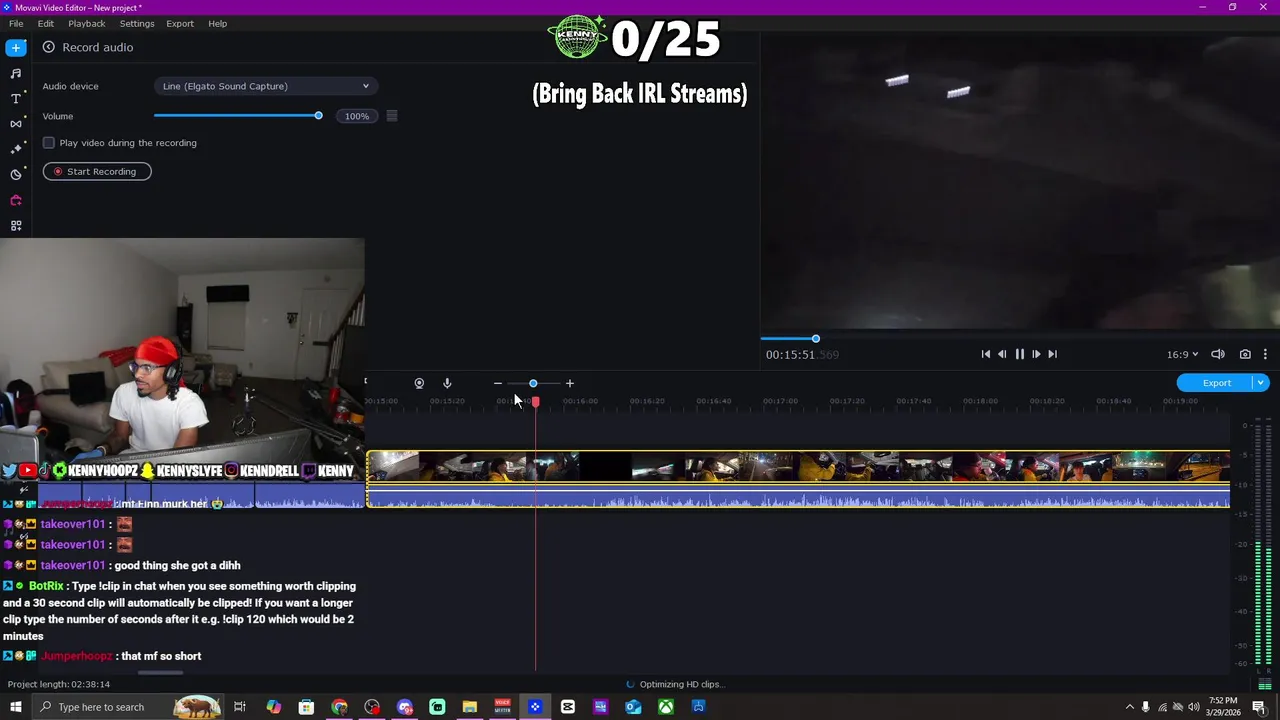Image resolution: width=1280 pixels, height=720 pixels.
Task: Open the Edit menu
Action: coord(46,23)
